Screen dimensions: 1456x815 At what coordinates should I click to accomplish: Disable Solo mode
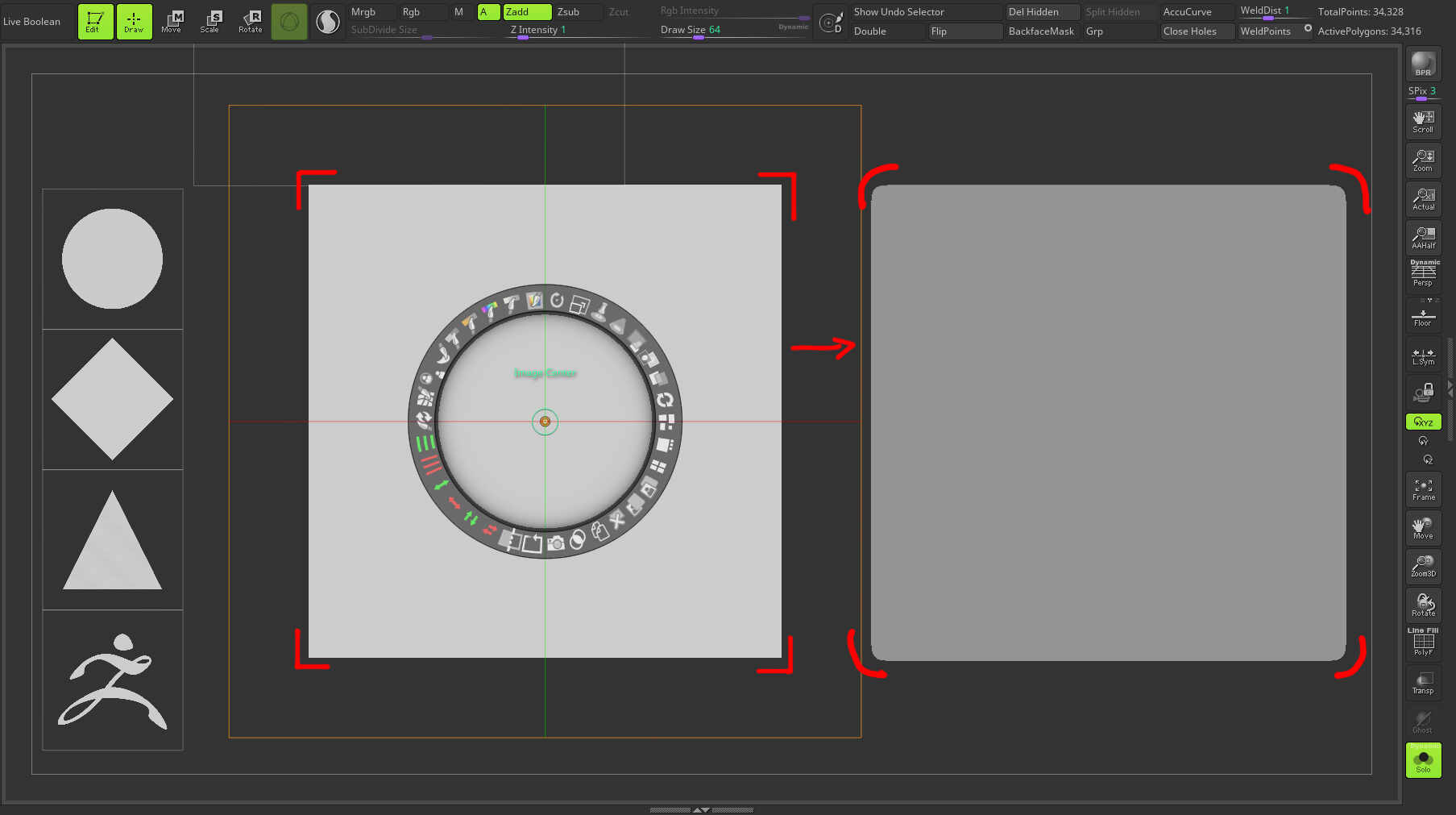(1423, 759)
